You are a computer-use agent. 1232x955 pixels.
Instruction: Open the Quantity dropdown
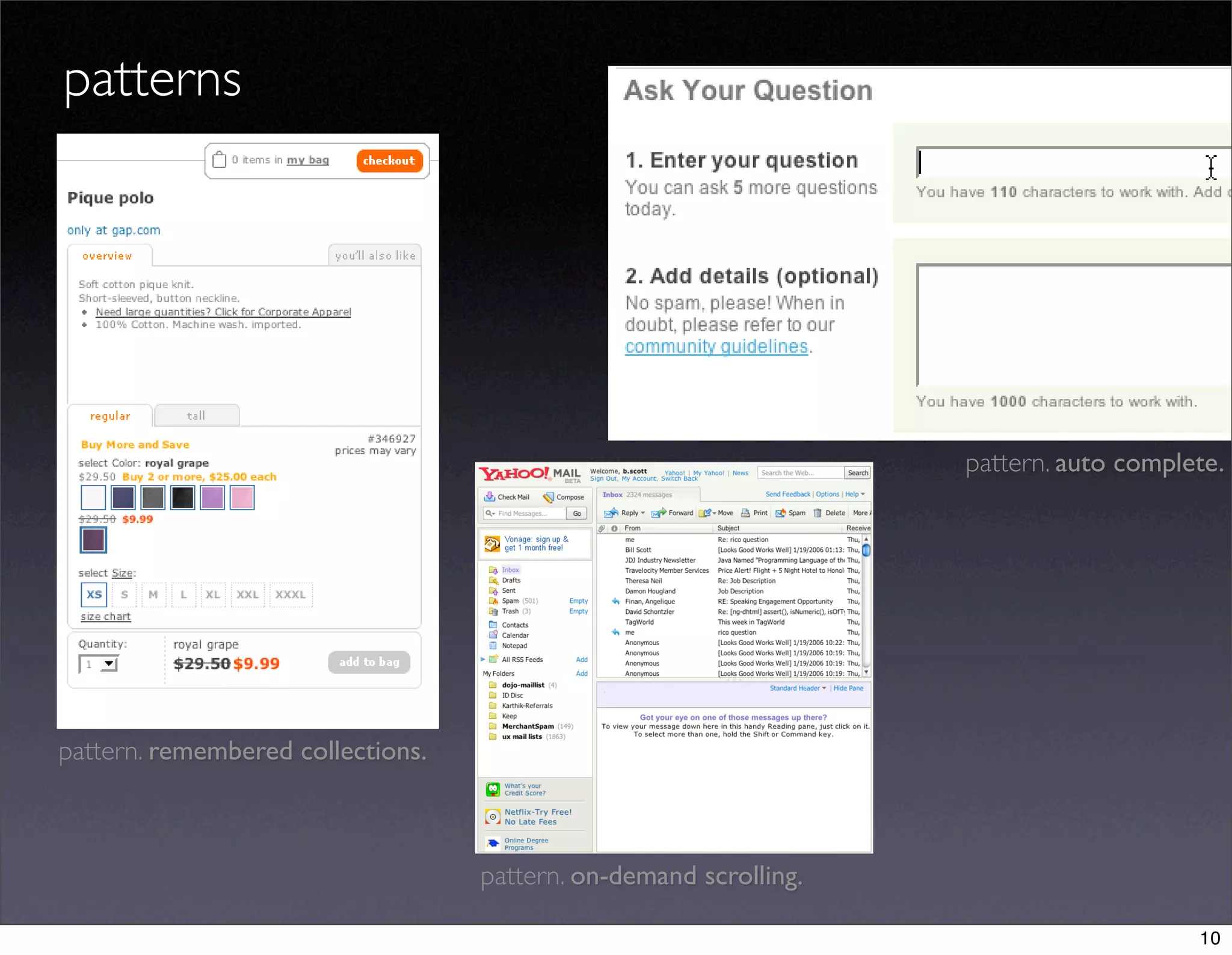click(109, 664)
